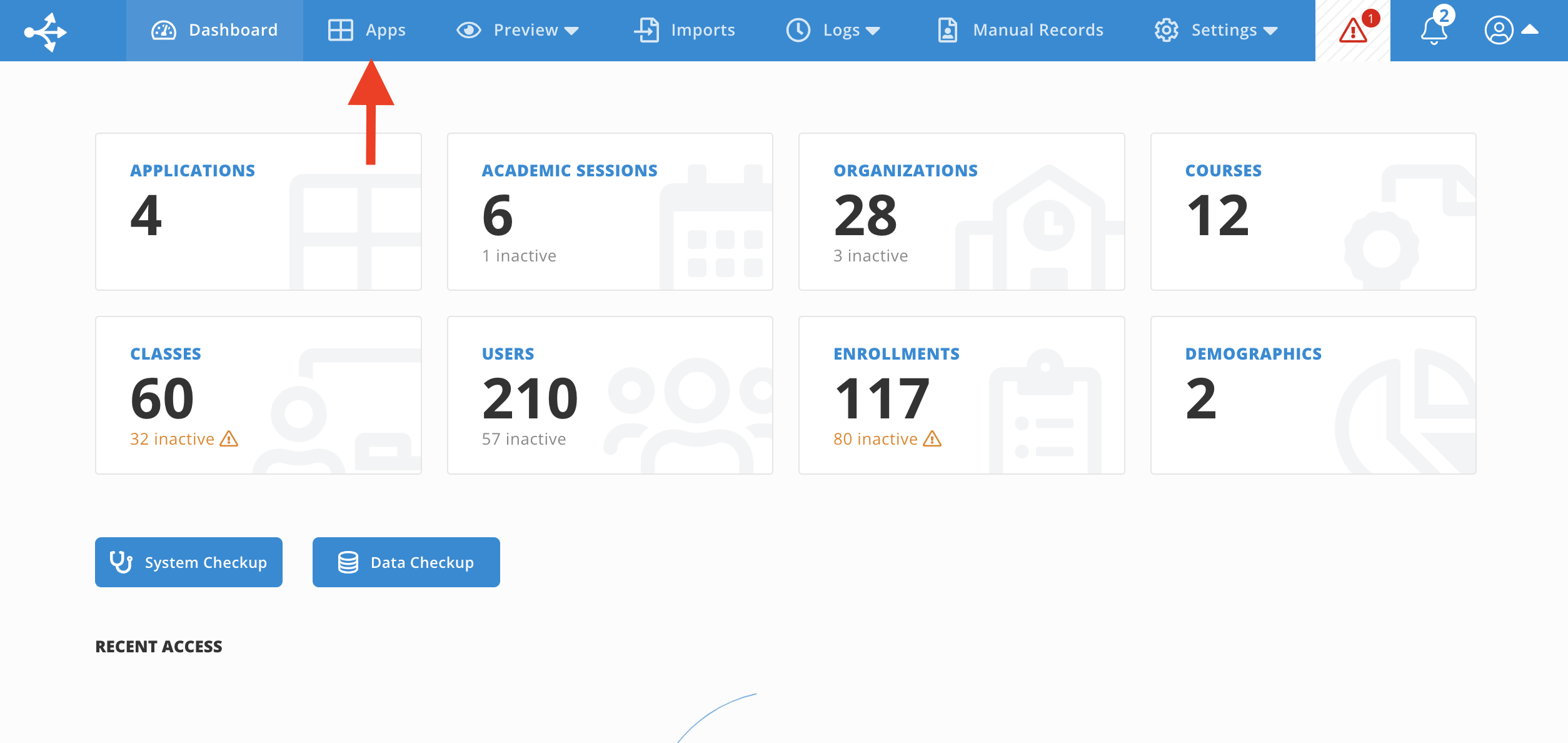
Task: Click the Organizations count 28
Action: [866, 215]
